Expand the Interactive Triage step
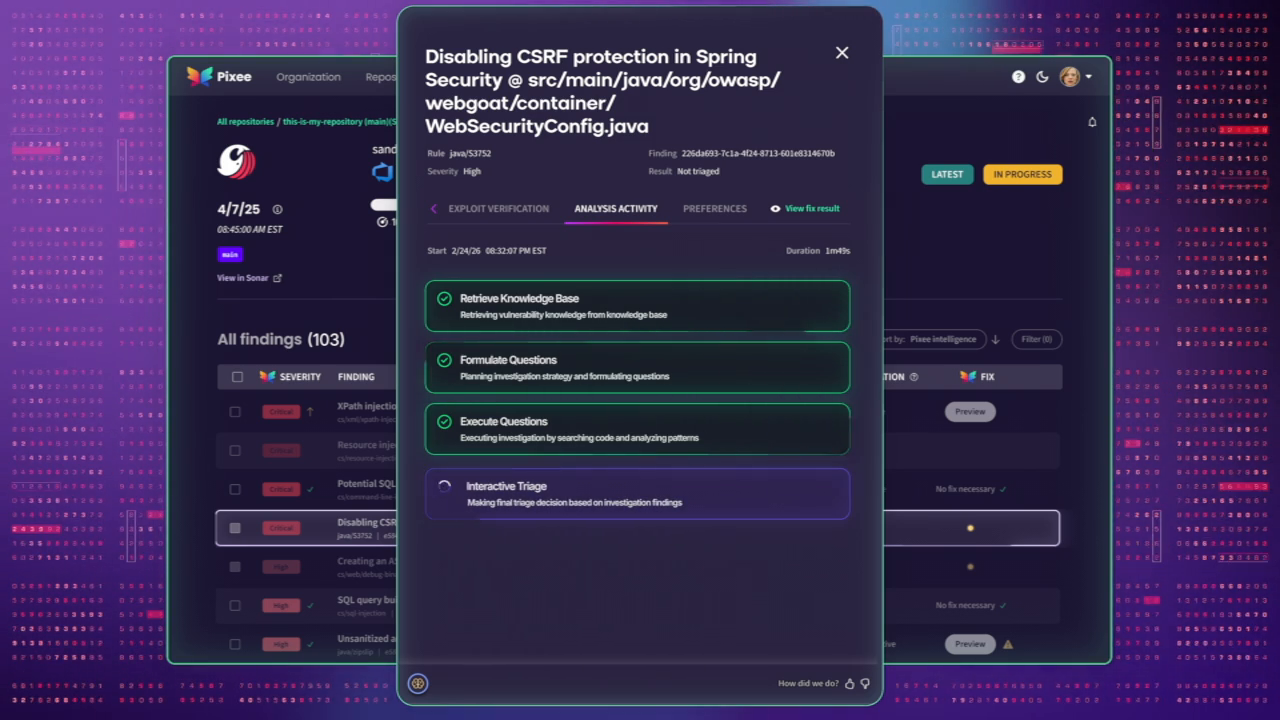The image size is (1280, 720). click(637, 494)
